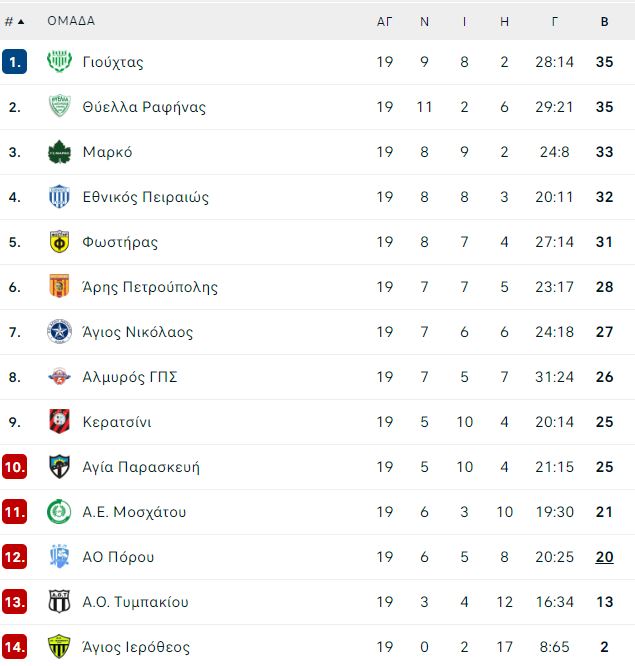
Task: Open the Αλμυρός ΓΠΣ team link
Action: [x=130, y=377]
